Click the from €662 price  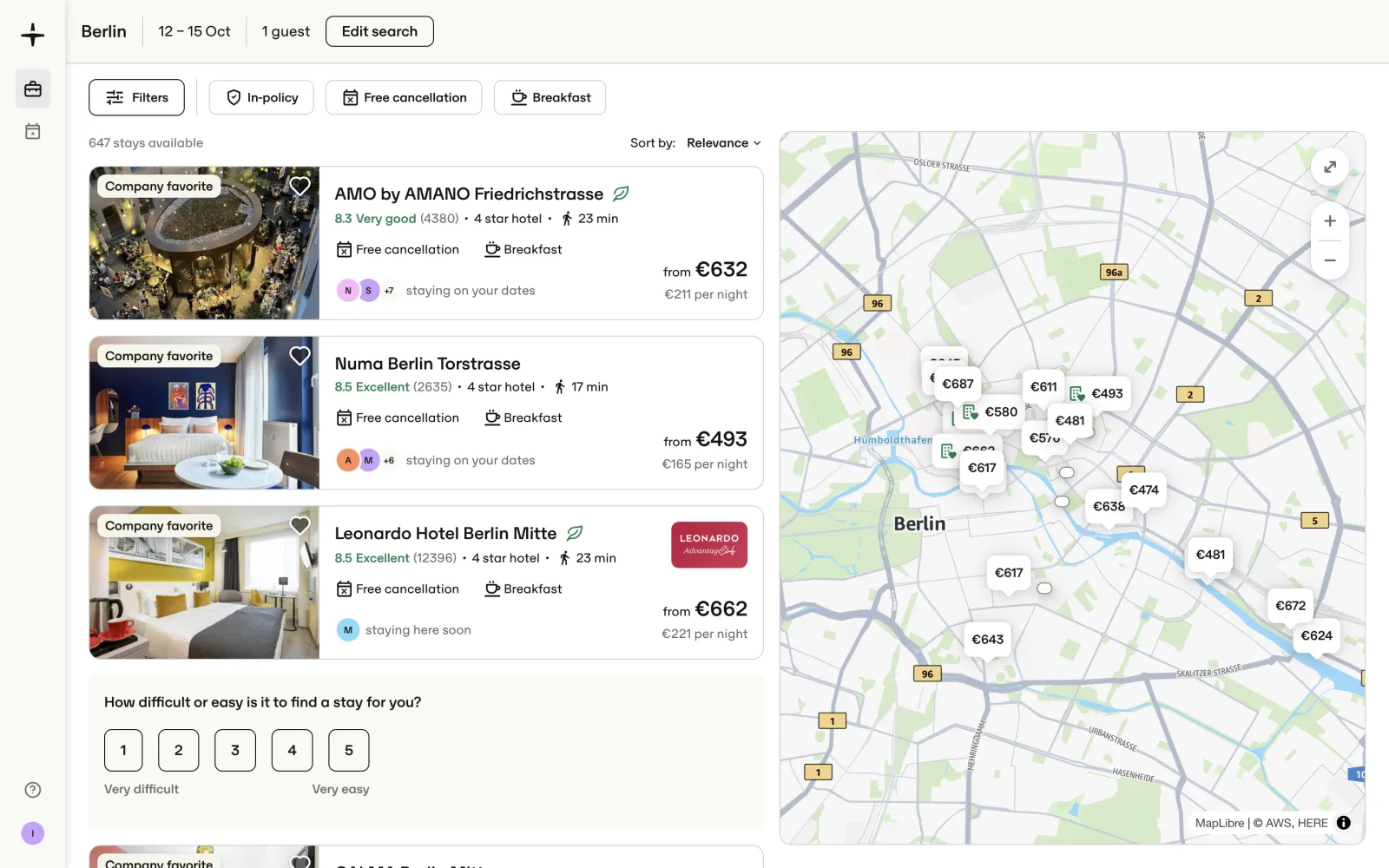coord(705,609)
